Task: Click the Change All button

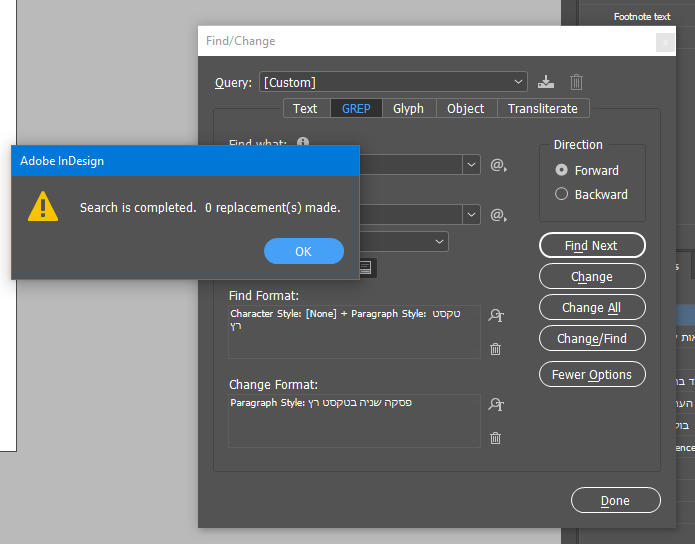Action: (592, 307)
